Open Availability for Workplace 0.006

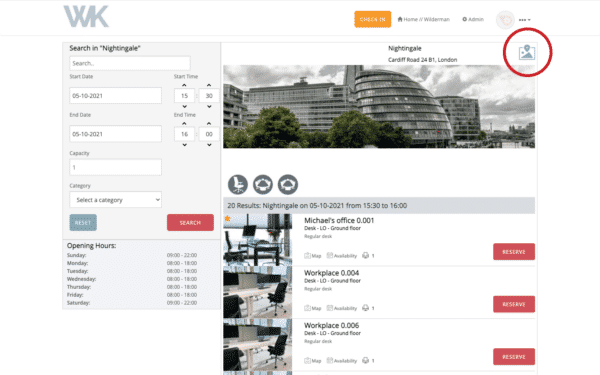(x=342, y=360)
